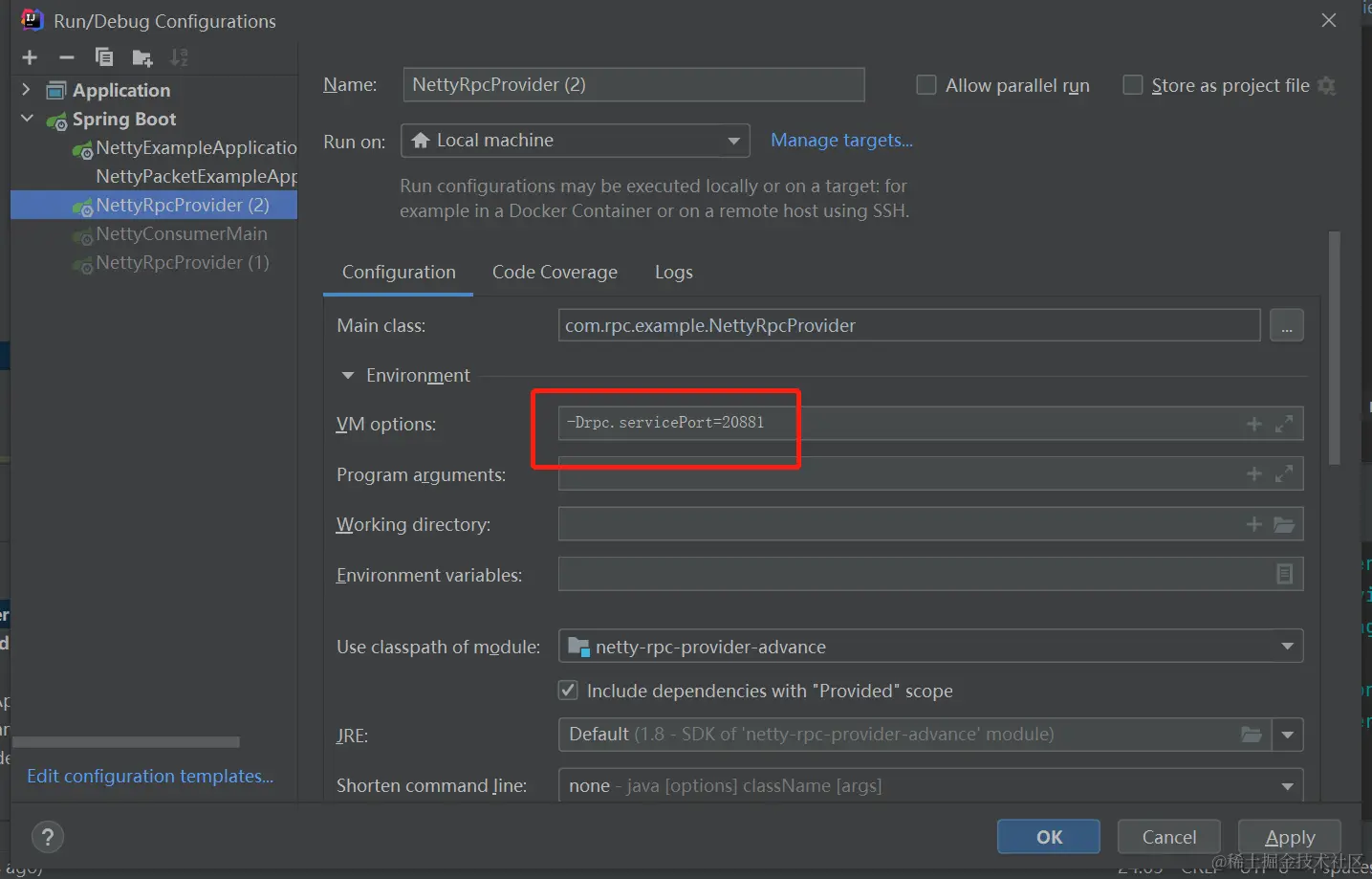The image size is (1372, 879).
Task: Edit environment variables list icon
Action: pos(1284,574)
